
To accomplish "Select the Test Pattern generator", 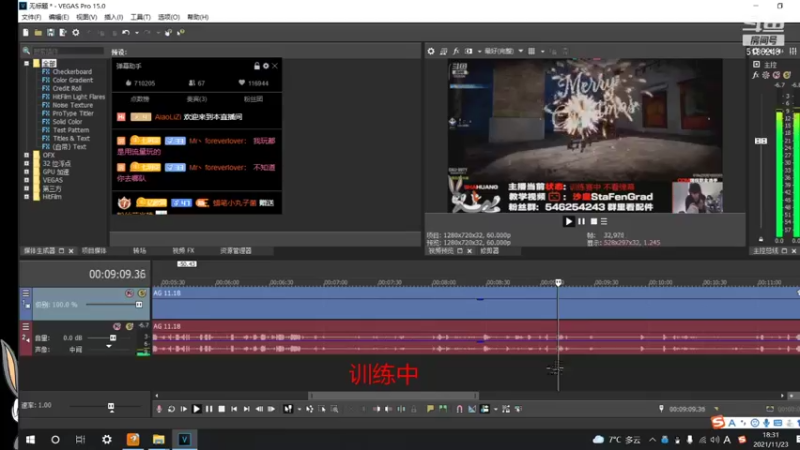I will [x=70, y=130].
